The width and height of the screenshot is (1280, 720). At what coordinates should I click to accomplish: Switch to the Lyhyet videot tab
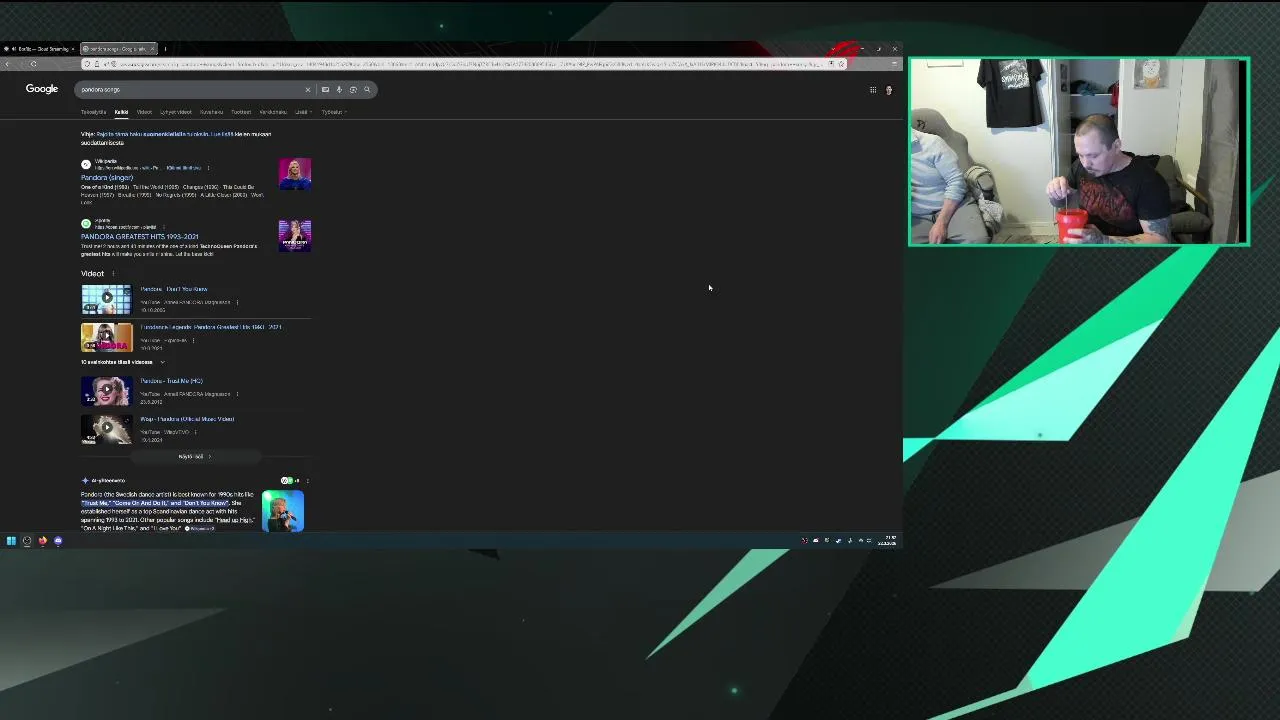pyautogui.click(x=176, y=112)
